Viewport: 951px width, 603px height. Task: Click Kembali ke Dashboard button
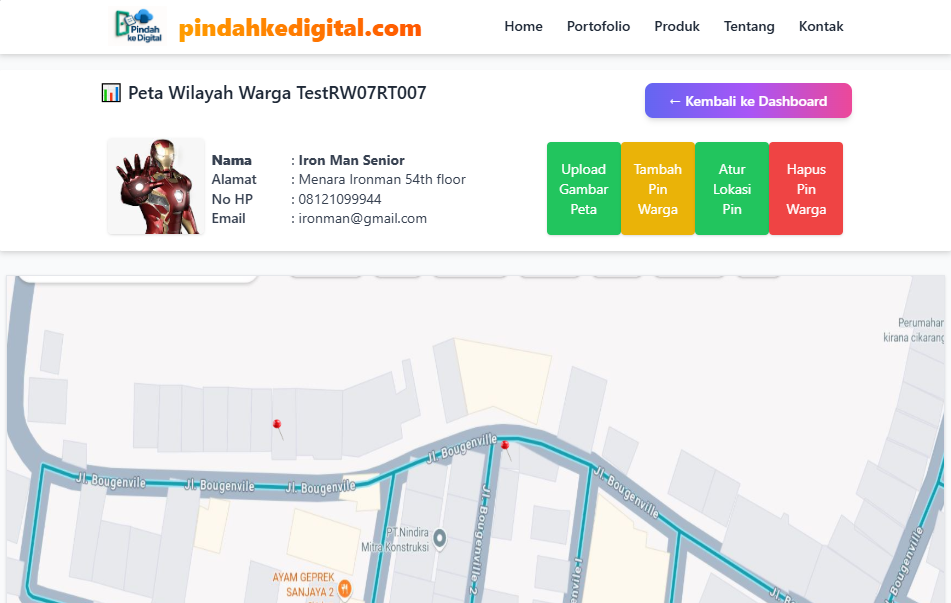pos(748,101)
